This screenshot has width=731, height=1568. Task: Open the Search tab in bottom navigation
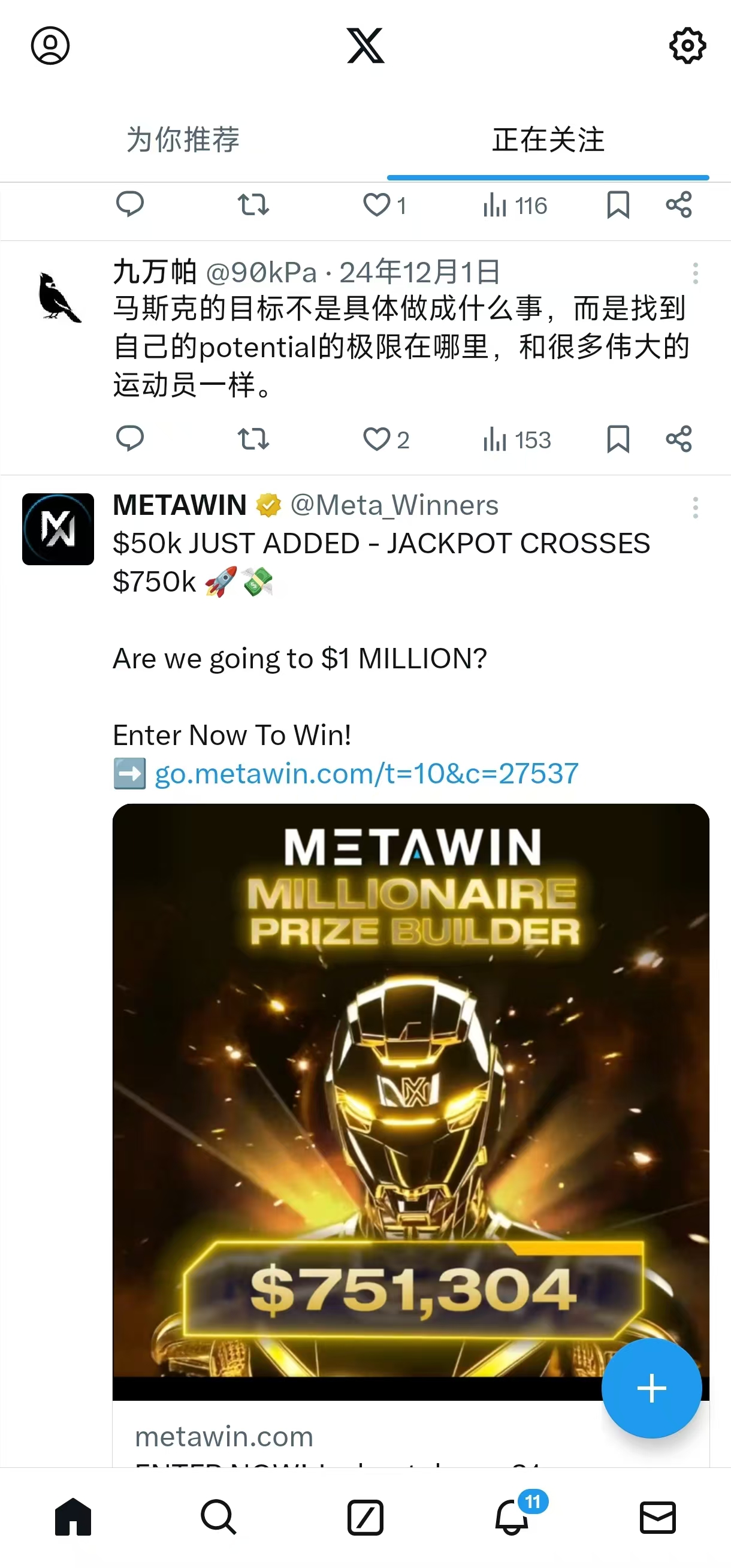220,1517
